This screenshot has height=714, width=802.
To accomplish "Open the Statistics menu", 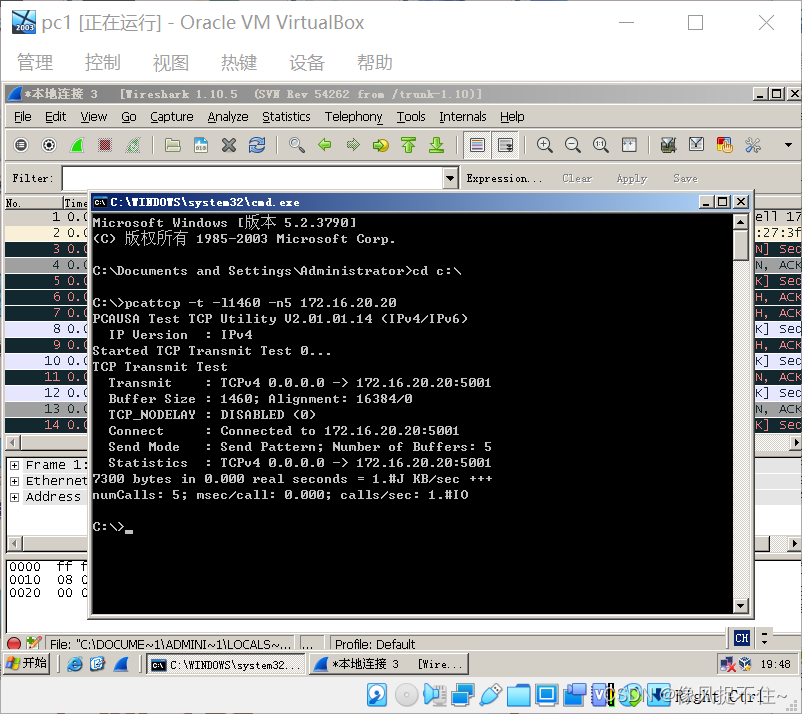I will click(x=286, y=117).
